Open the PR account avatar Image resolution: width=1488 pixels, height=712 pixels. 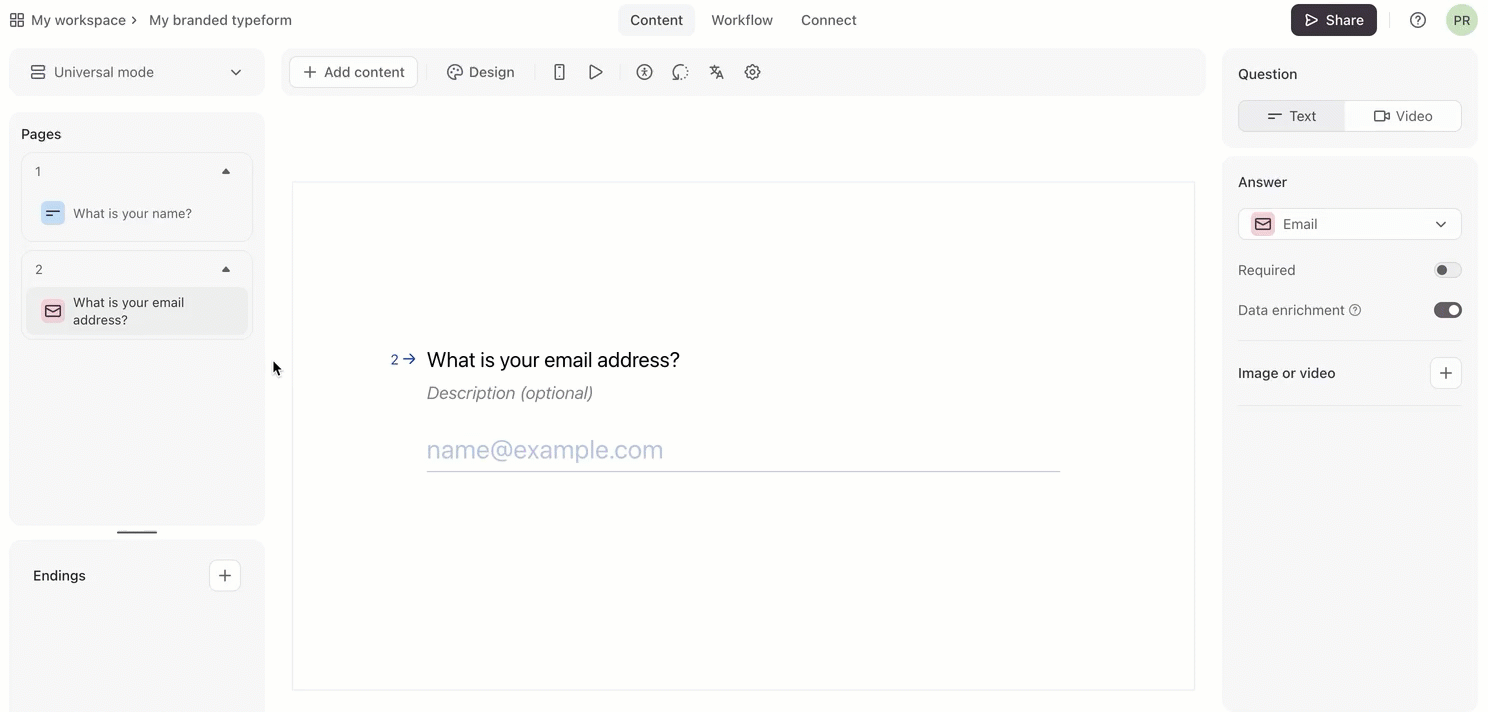click(x=1462, y=20)
